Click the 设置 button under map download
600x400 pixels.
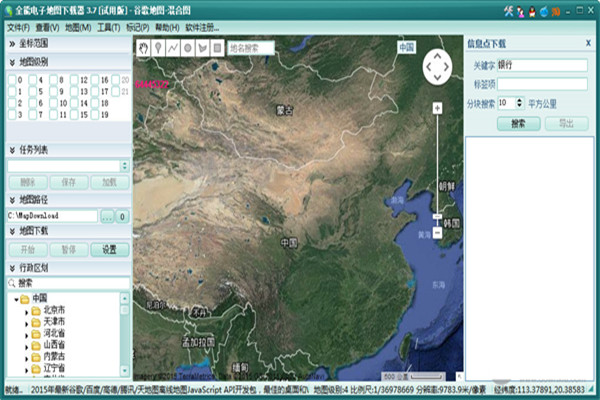click(x=110, y=249)
